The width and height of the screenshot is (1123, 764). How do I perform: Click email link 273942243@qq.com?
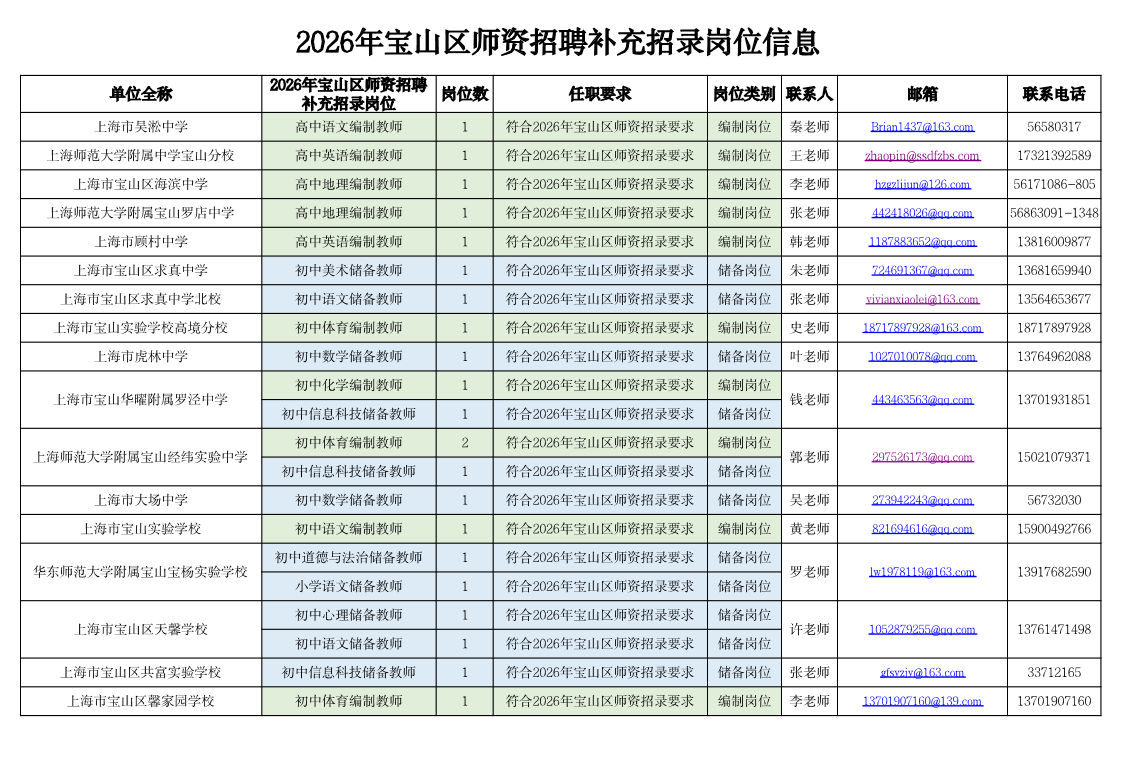click(922, 500)
